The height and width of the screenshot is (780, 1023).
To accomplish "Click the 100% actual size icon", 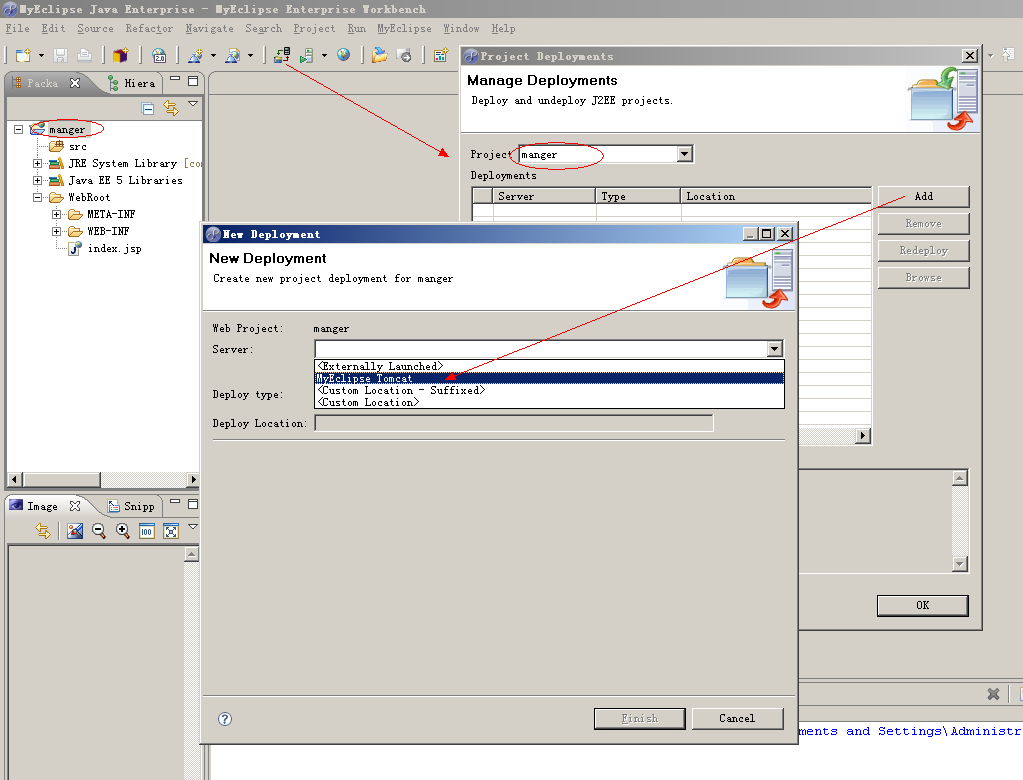I will 146,532.
